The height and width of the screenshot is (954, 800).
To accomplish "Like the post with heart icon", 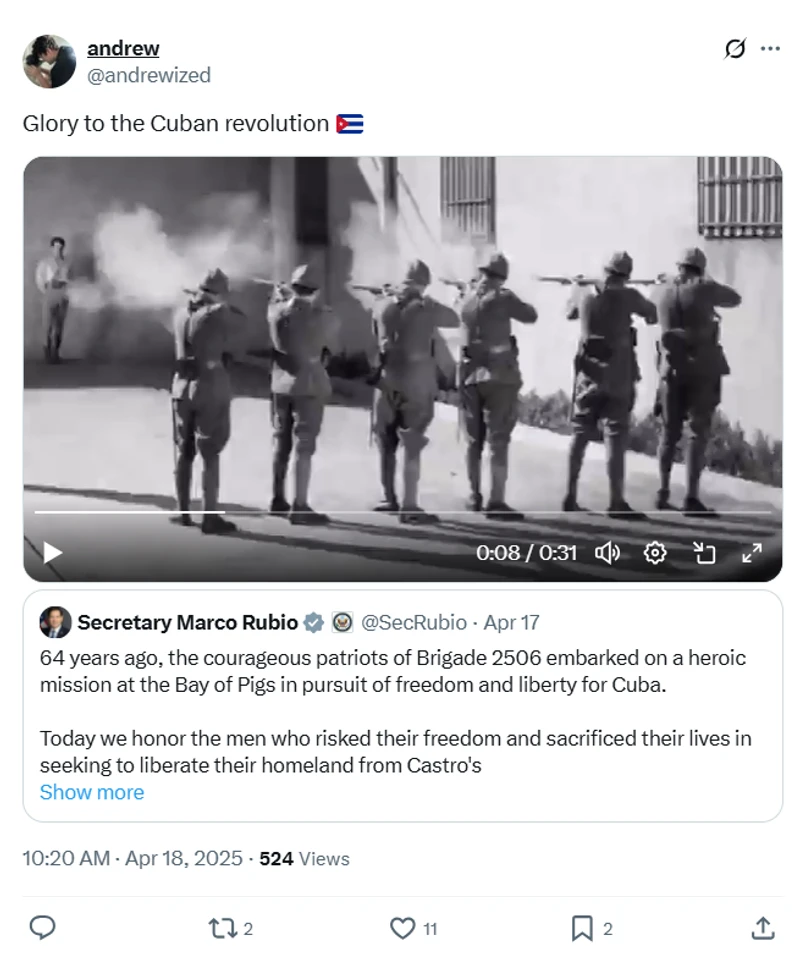I will [402, 928].
